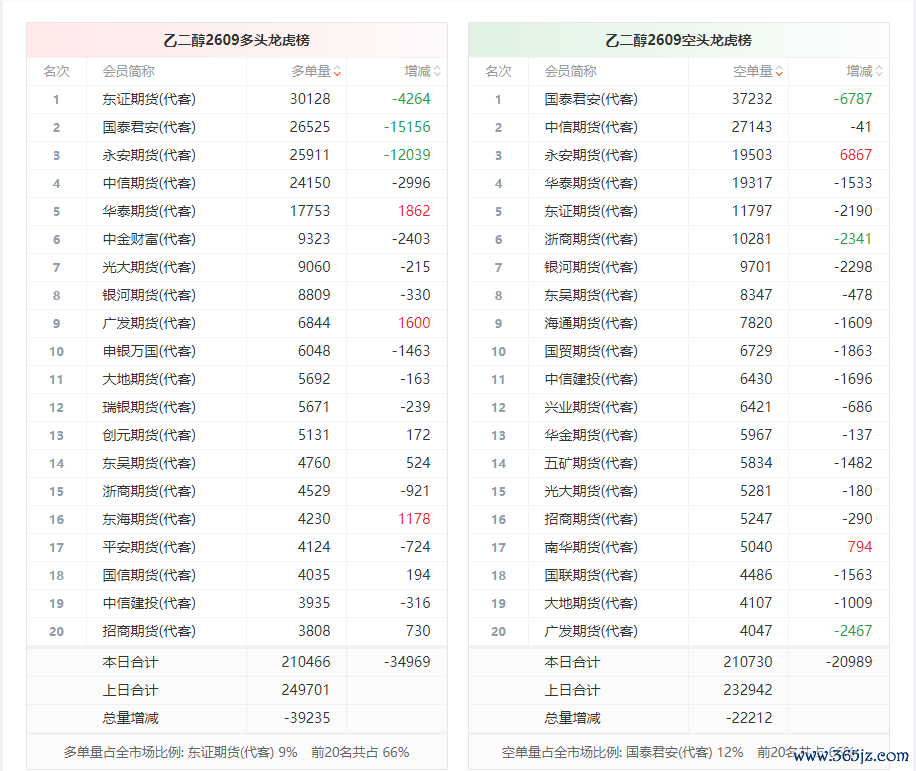Sort short table by 空单量 arrows

[779, 72]
